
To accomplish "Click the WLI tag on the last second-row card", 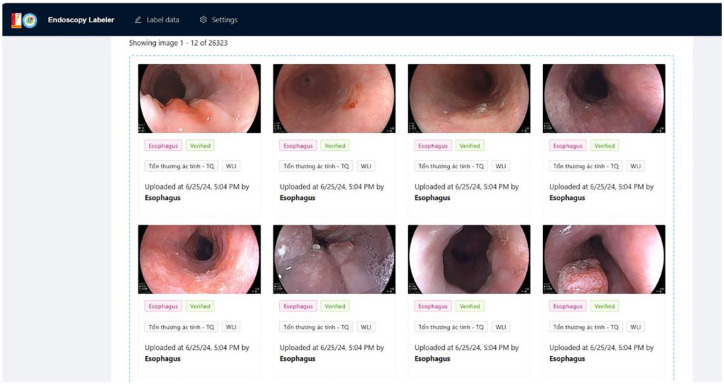I will pos(636,327).
